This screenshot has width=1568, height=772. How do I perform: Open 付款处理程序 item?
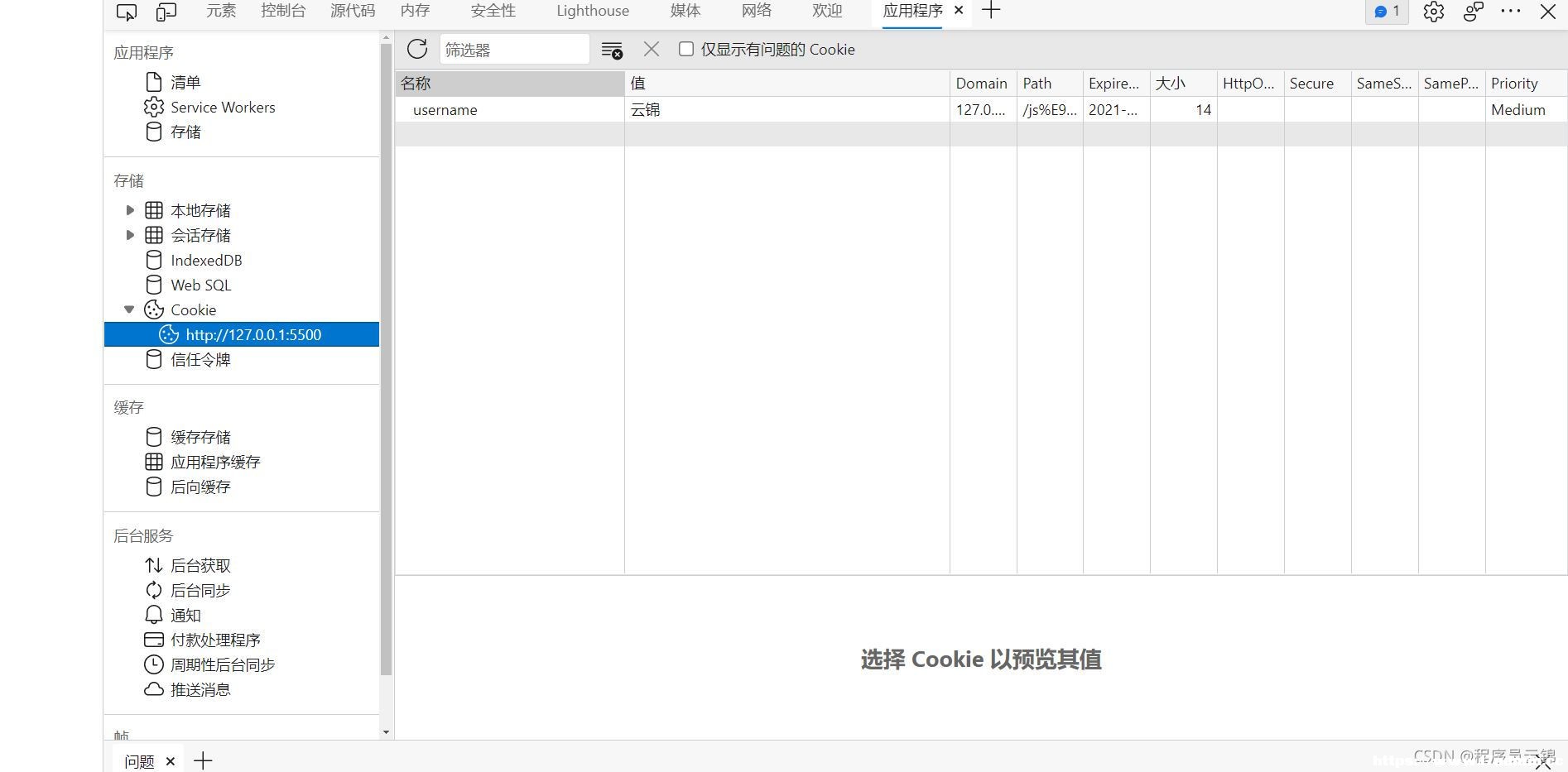(x=215, y=640)
